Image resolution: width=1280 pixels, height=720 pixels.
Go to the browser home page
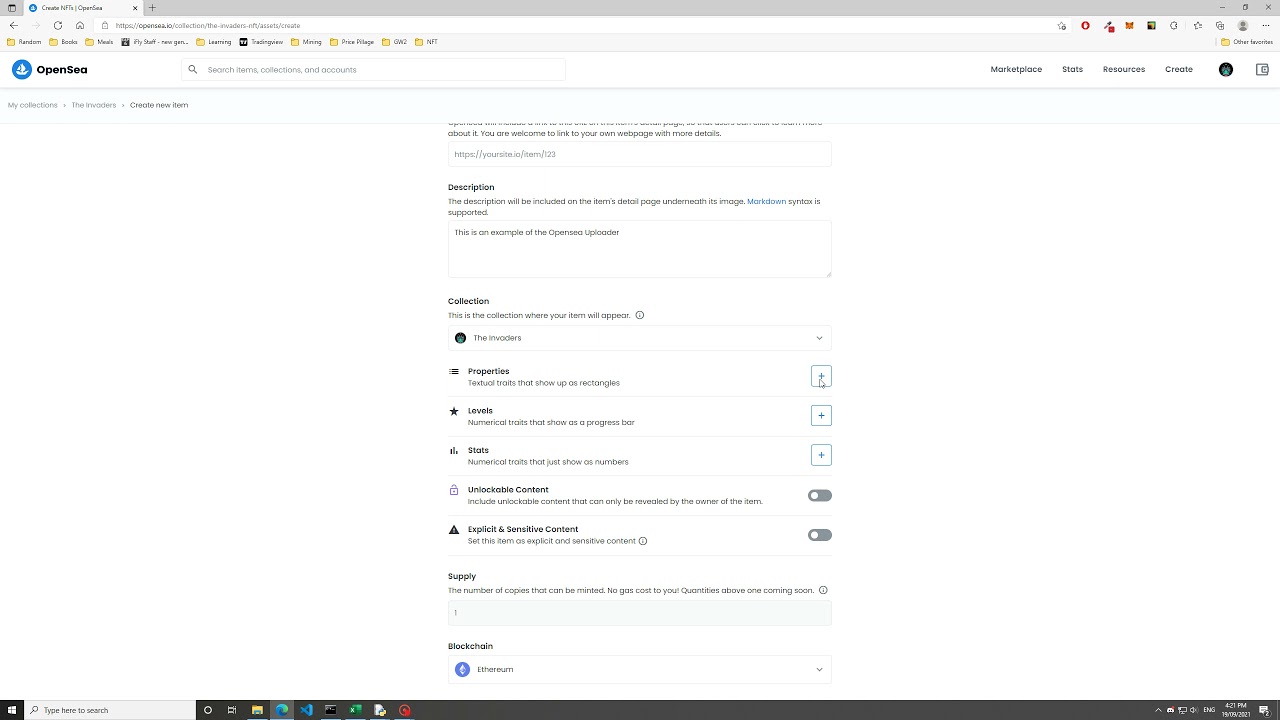79,25
